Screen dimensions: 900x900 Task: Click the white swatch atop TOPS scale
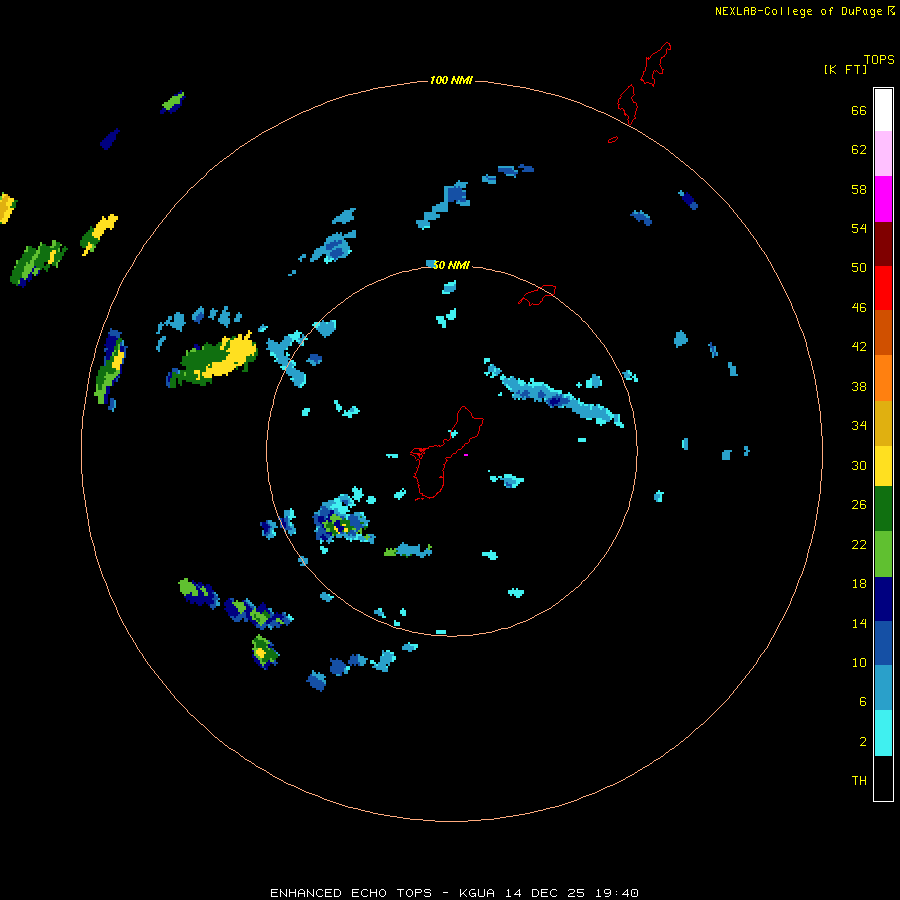pos(883,110)
